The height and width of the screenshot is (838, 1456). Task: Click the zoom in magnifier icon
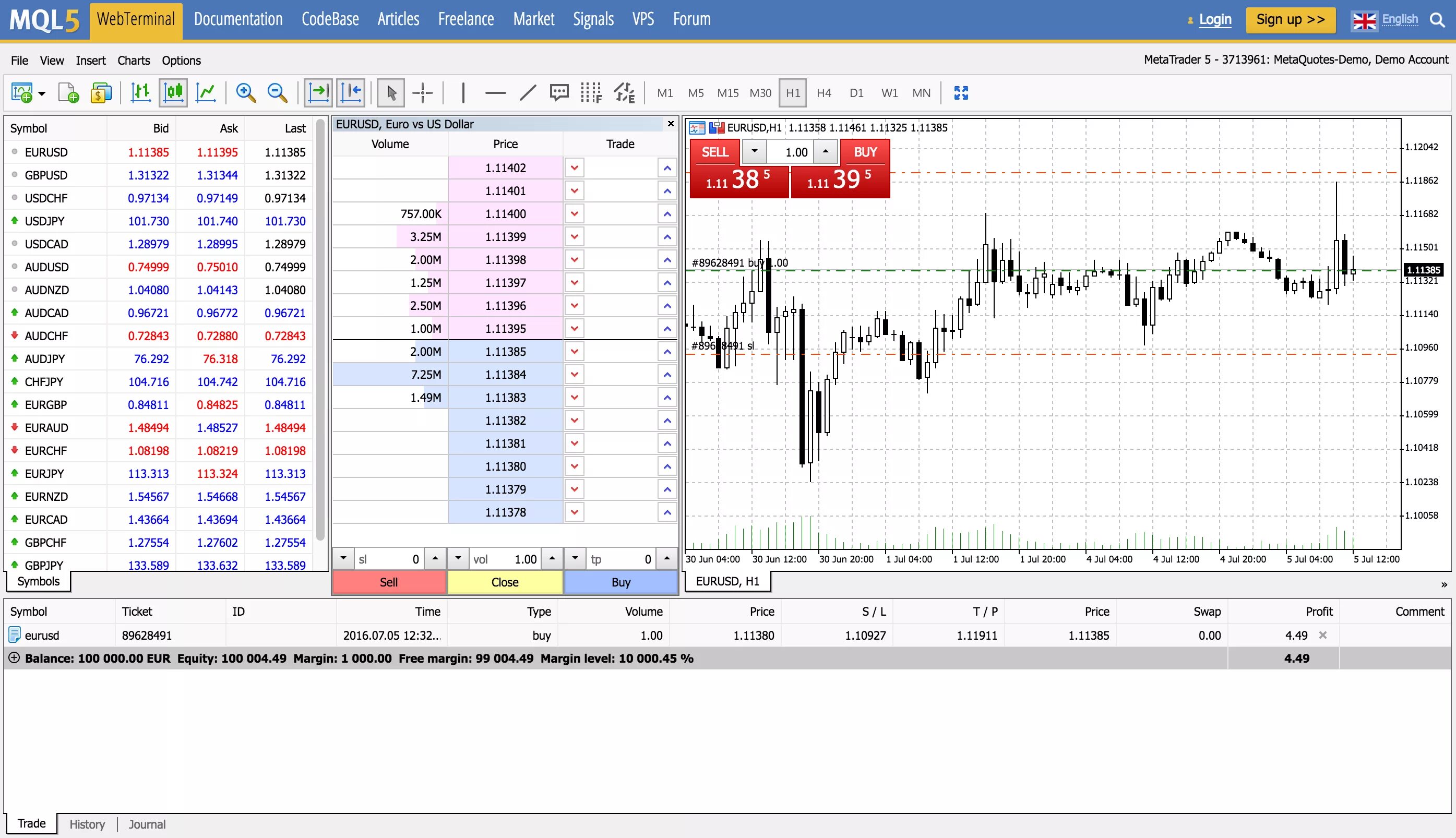pyautogui.click(x=246, y=93)
